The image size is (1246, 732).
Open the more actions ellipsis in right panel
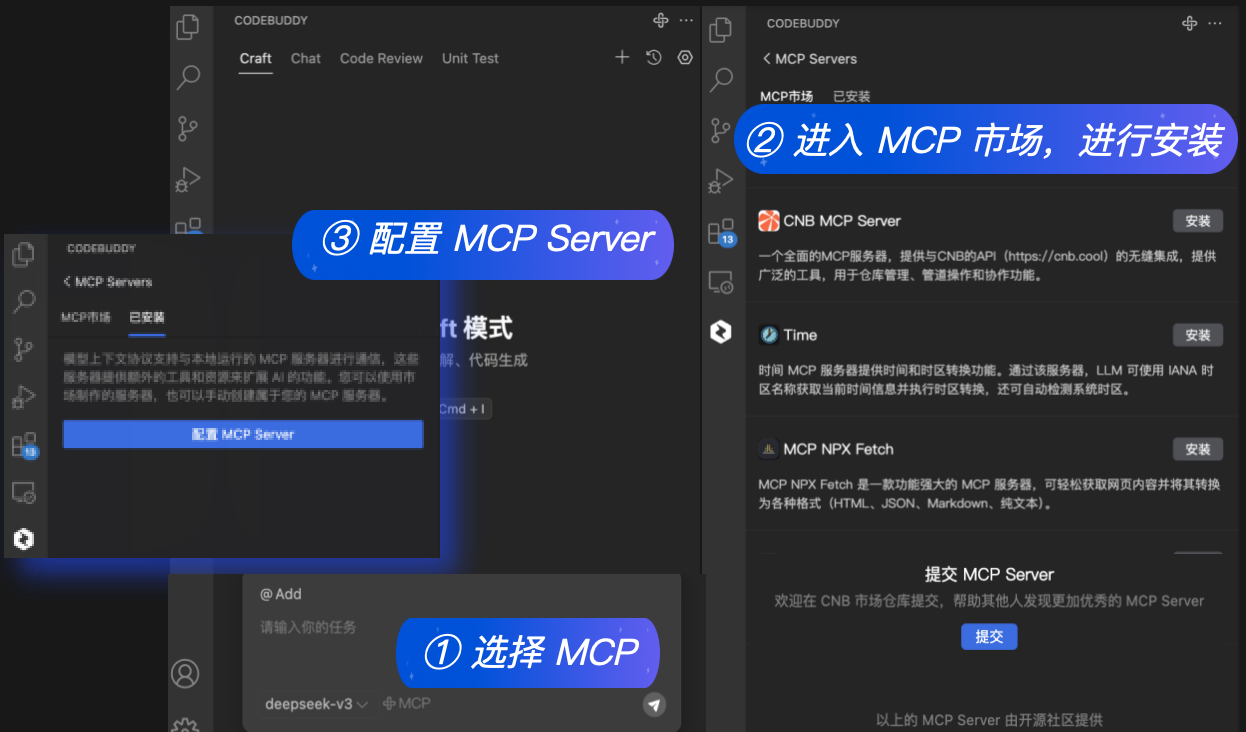click(1215, 23)
